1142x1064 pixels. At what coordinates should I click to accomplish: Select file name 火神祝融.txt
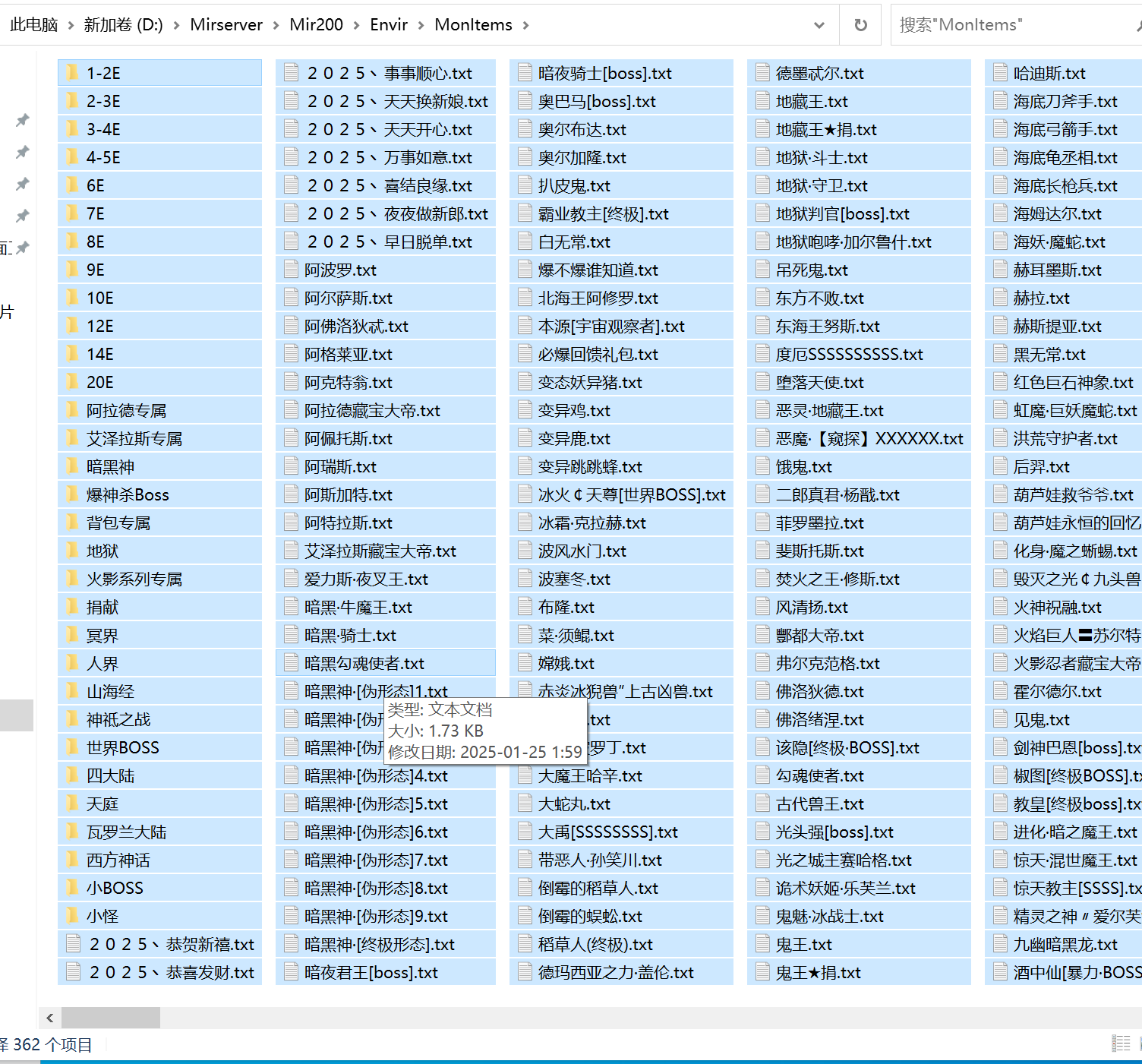1058,607
